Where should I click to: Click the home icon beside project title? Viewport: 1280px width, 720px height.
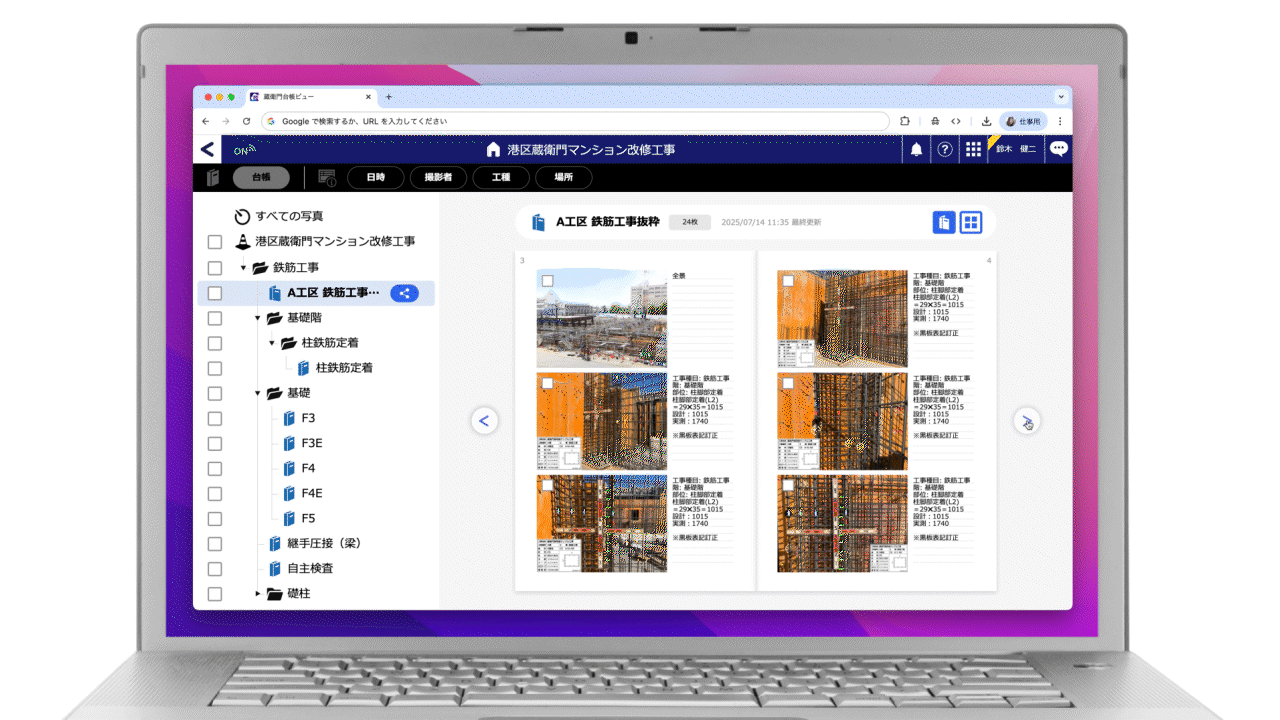[493, 150]
